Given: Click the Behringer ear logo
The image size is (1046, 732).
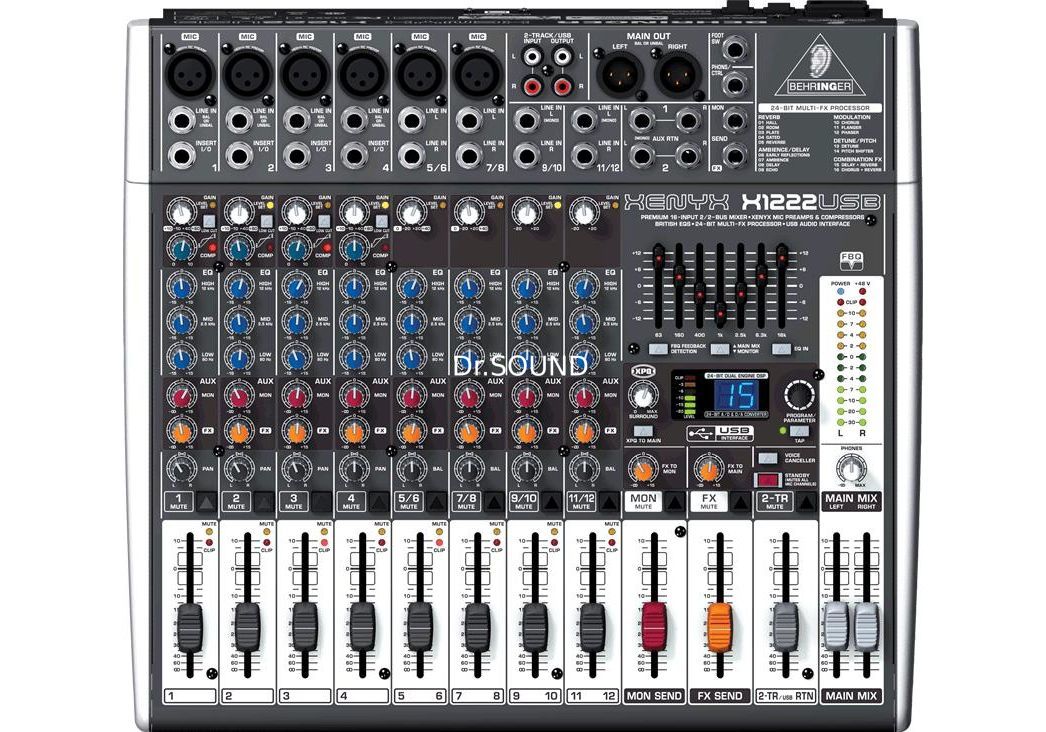Looking at the screenshot, I should (x=821, y=67).
